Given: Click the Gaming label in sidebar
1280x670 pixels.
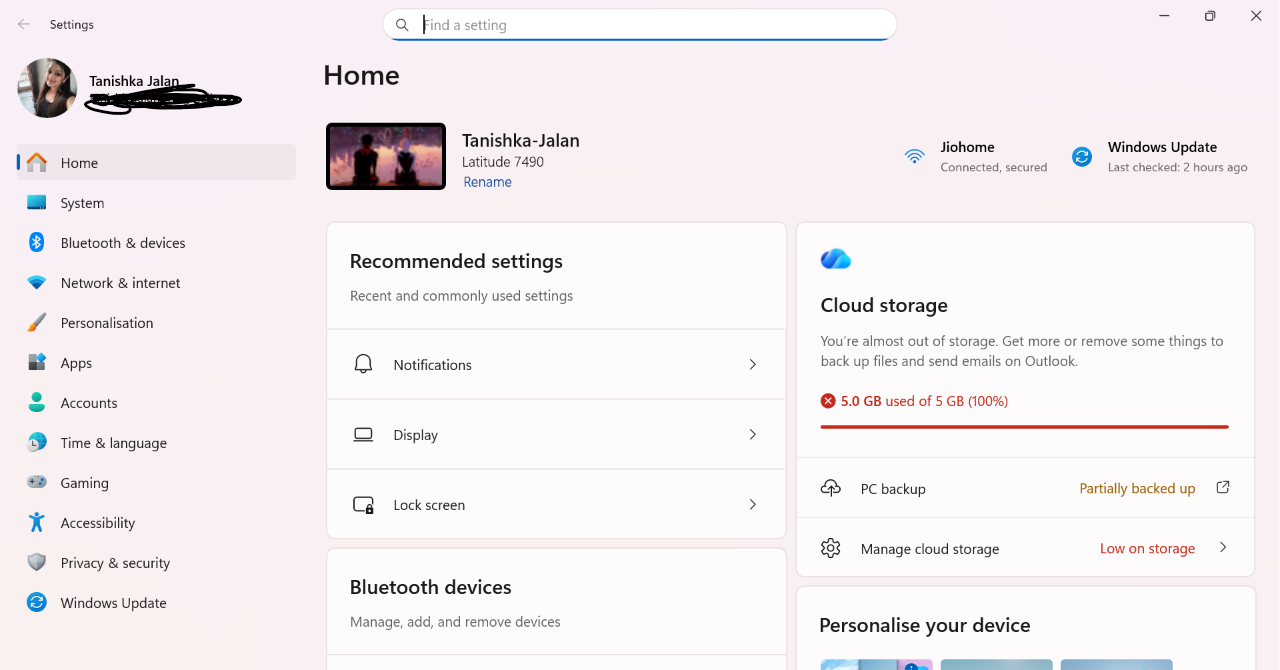Looking at the screenshot, I should pos(84,483).
